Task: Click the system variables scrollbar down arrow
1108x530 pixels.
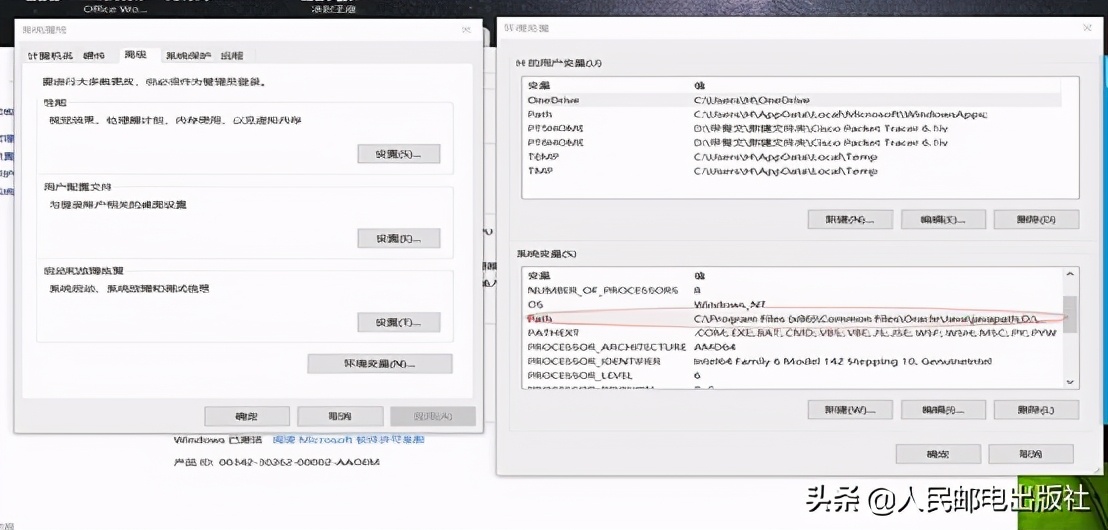Action: pyautogui.click(x=1070, y=382)
